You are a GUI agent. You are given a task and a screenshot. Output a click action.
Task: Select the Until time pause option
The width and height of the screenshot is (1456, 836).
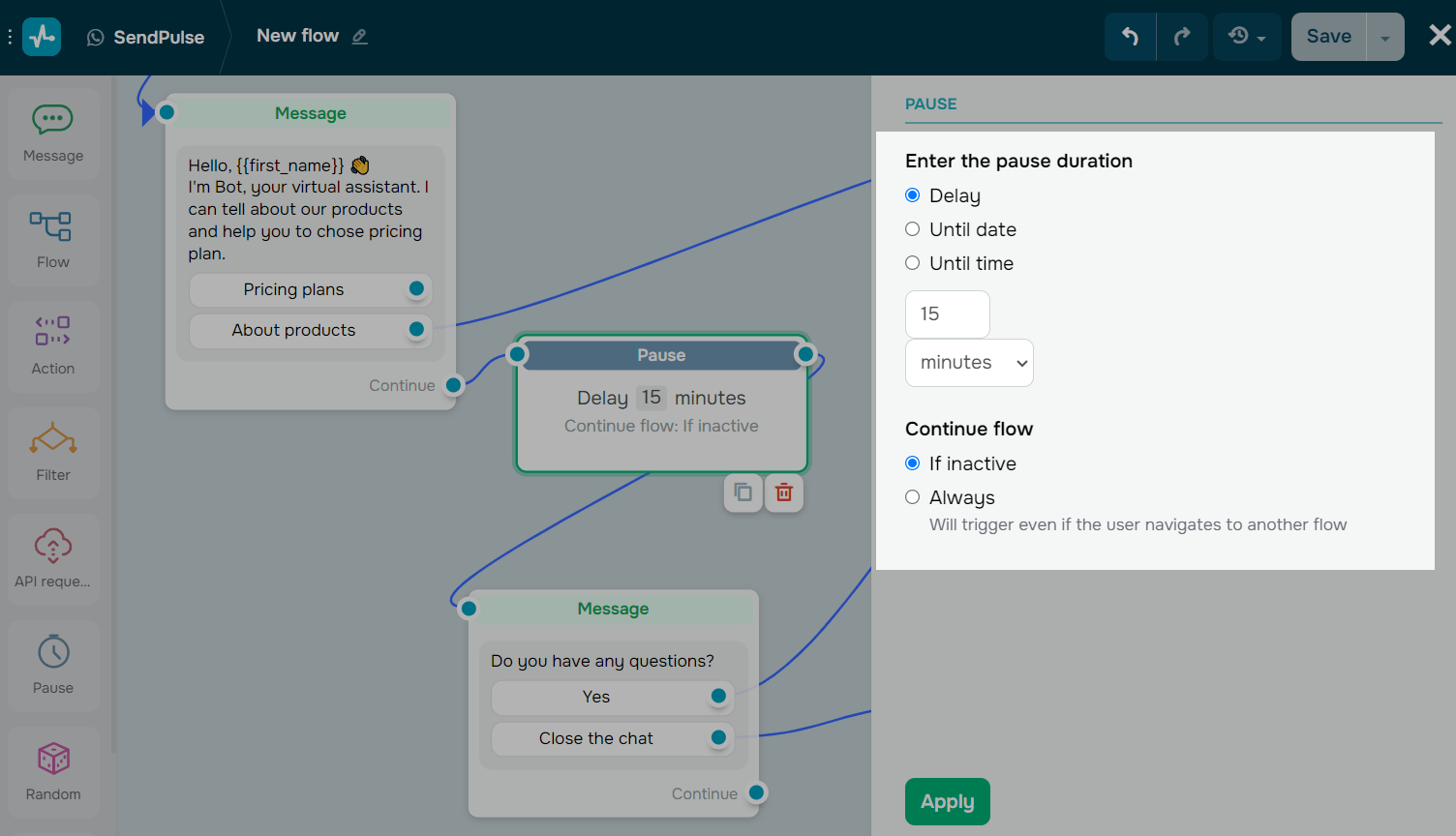click(x=912, y=262)
